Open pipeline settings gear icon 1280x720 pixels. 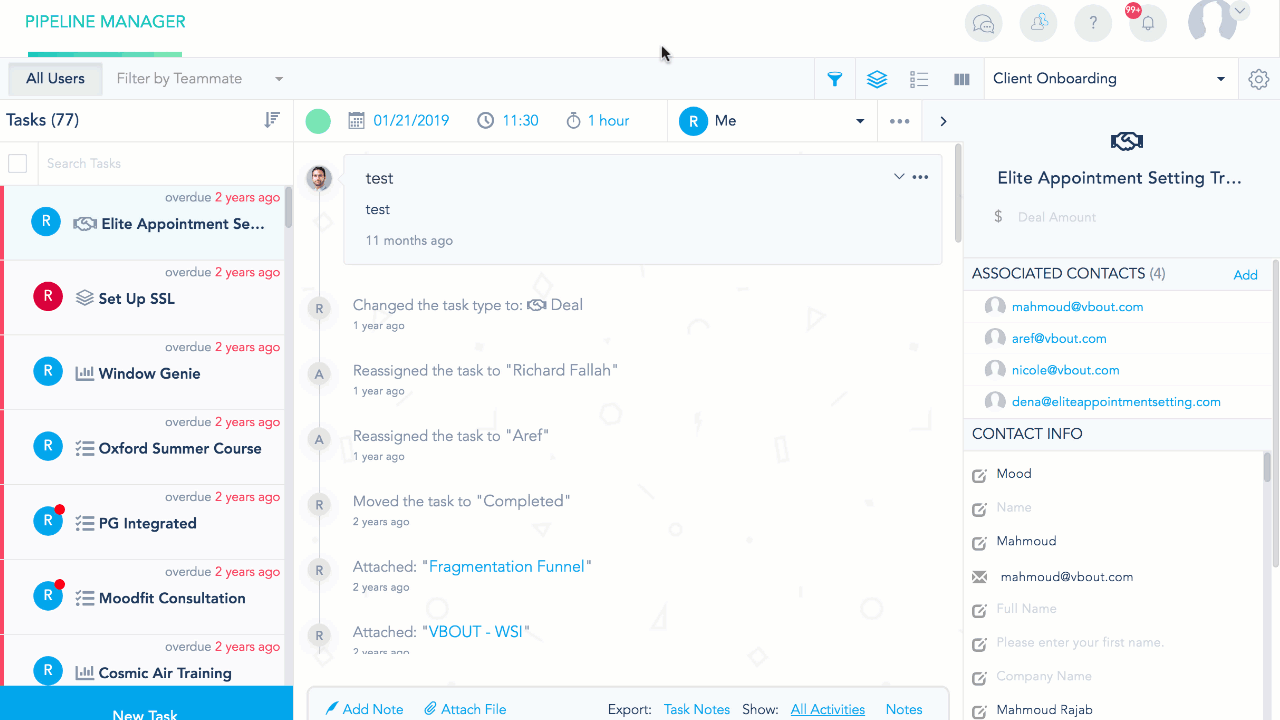point(1259,79)
